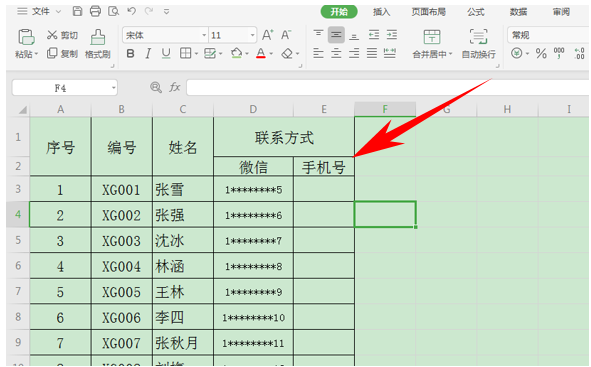Image resolution: width=591 pixels, height=367 pixels.
Task: Click the zoom lookup icon beside fx
Action: pyautogui.click(x=156, y=88)
